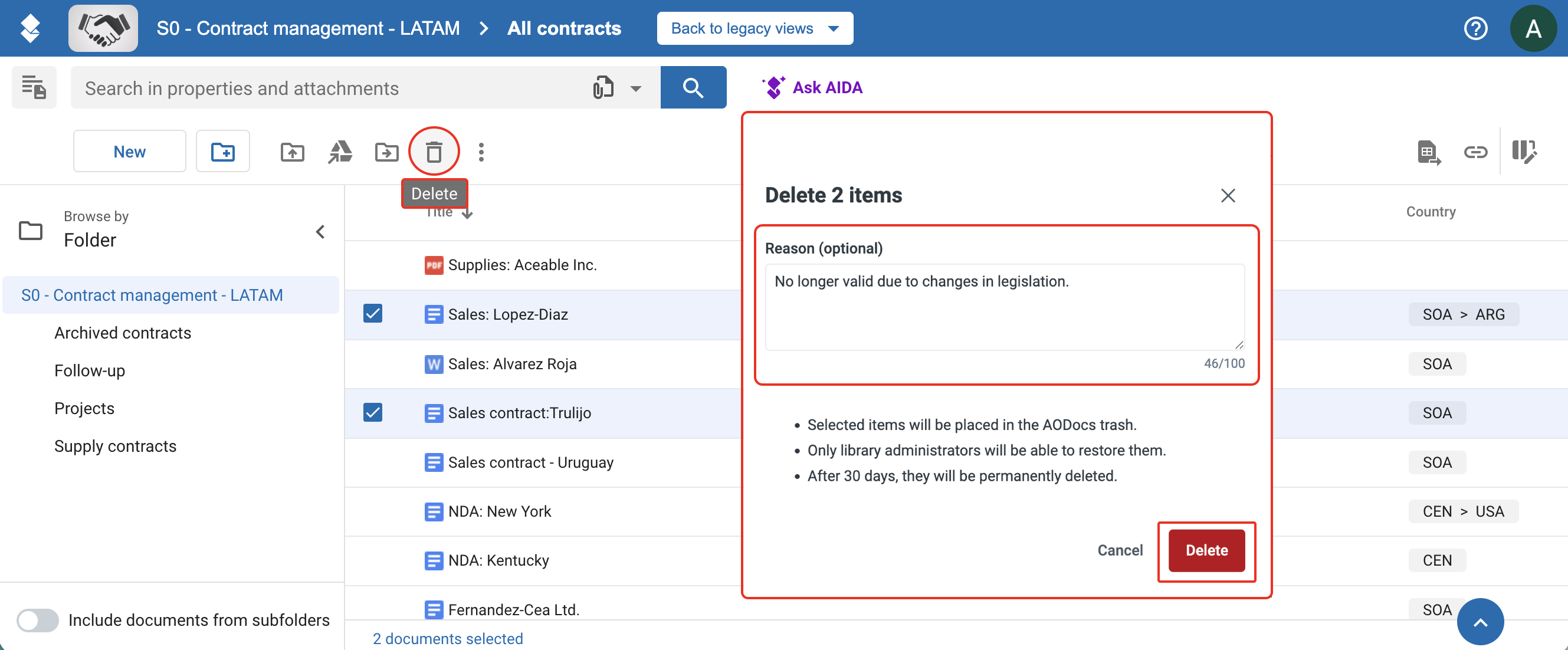
Task: Open the NDA: Kentucky document
Action: click(498, 560)
